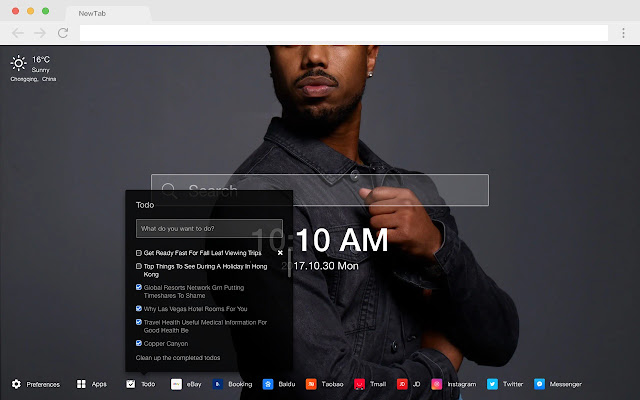Open the Taobao shortcut icon
The width and height of the screenshot is (640, 400).
point(311,384)
